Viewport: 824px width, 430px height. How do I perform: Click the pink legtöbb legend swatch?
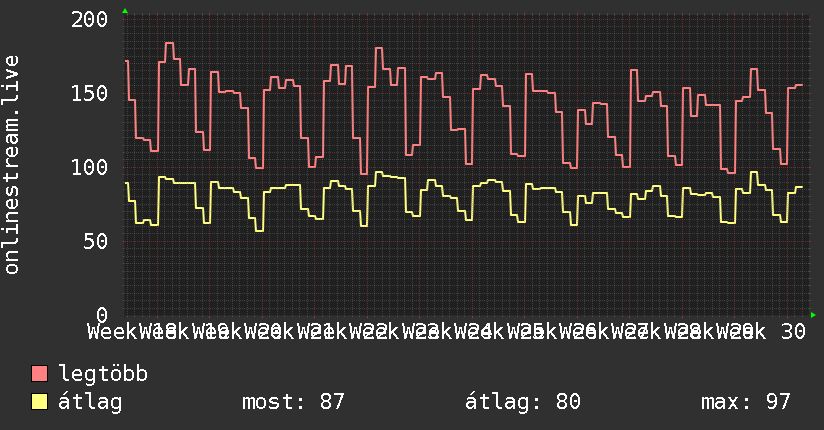39,374
